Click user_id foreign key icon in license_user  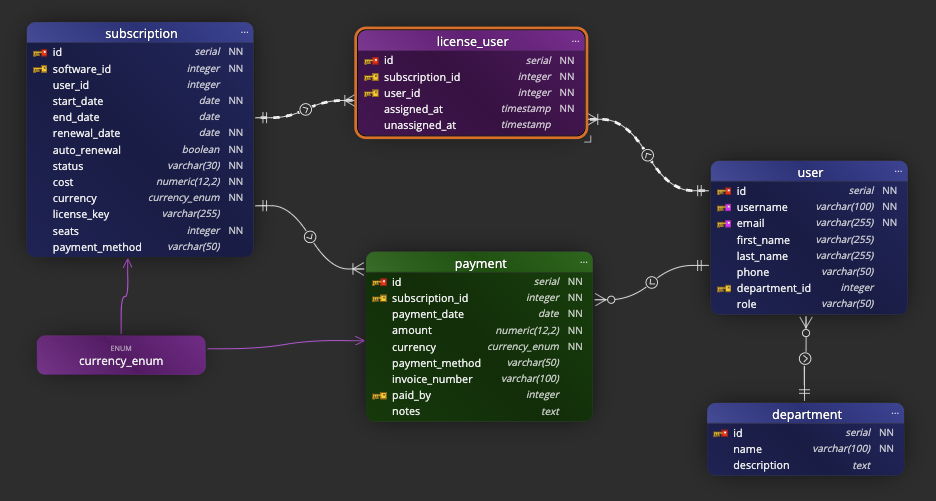[371, 93]
